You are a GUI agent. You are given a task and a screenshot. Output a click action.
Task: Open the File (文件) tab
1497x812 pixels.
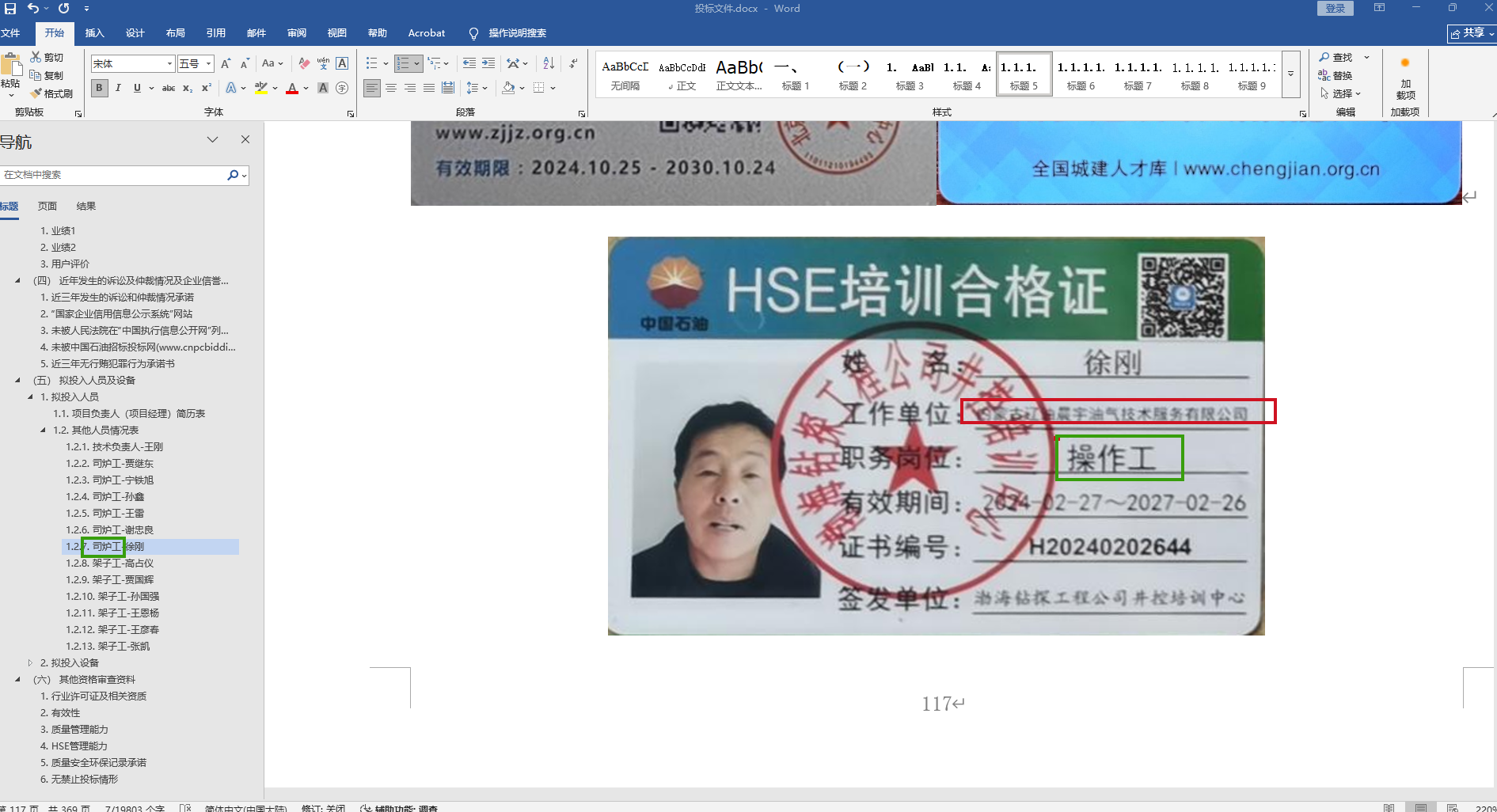[11, 32]
